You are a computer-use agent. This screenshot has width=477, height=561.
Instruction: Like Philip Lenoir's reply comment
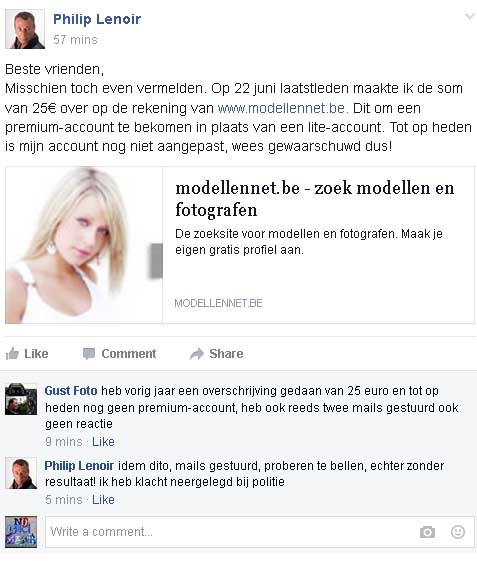tap(103, 499)
